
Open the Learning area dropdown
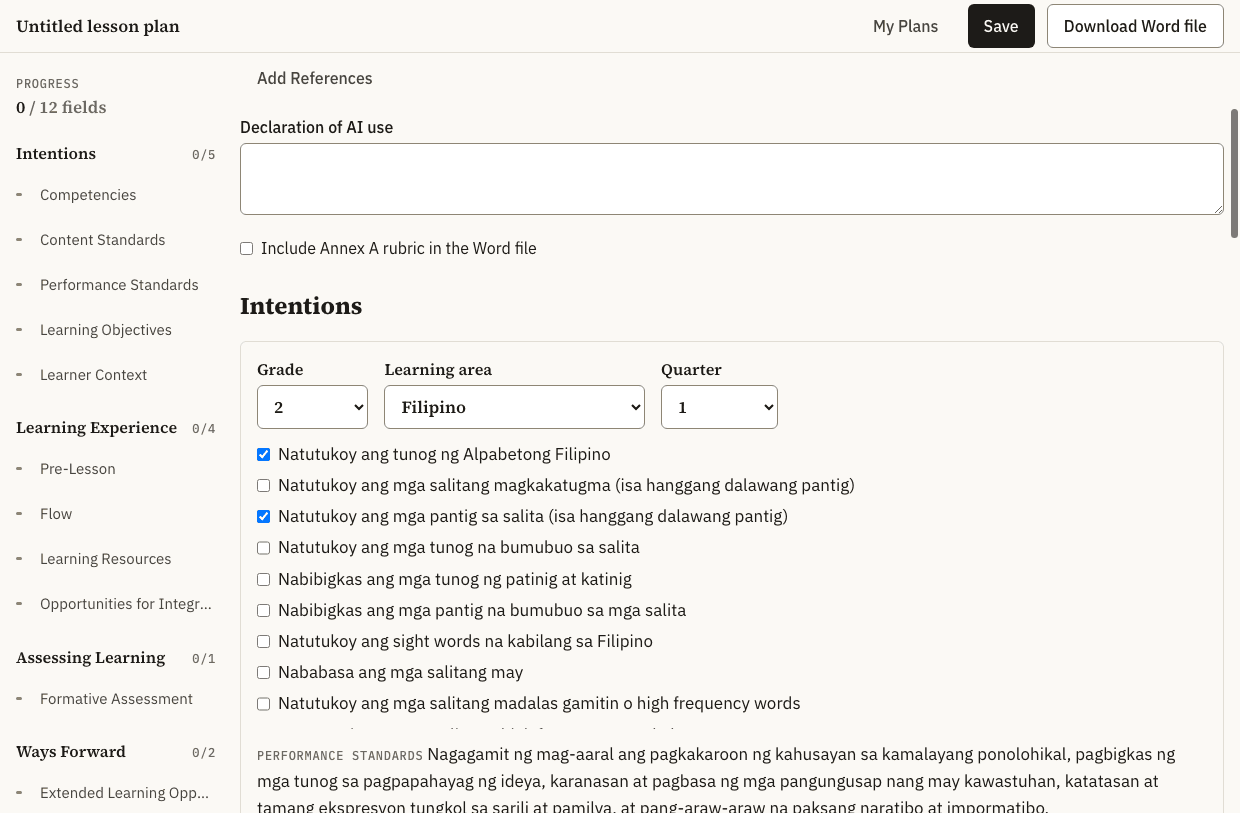(x=515, y=407)
